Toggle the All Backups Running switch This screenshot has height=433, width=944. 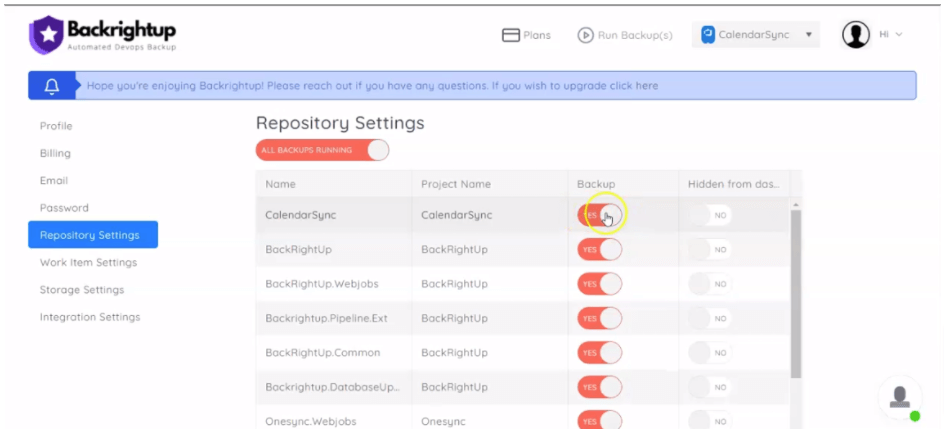pyautogui.click(x=322, y=150)
